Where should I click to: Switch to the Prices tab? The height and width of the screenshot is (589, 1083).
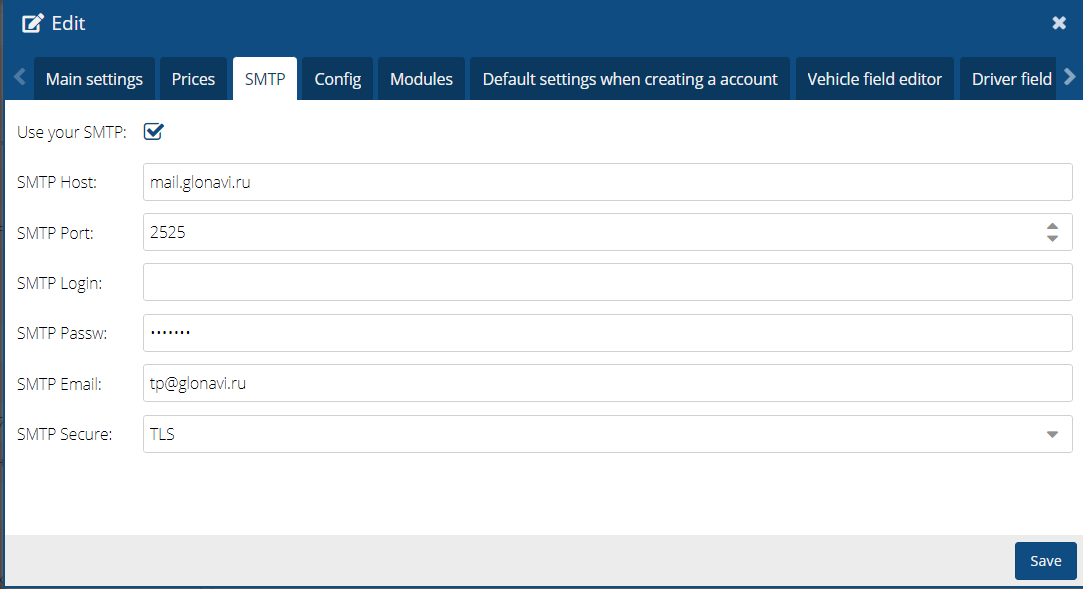[x=193, y=79]
